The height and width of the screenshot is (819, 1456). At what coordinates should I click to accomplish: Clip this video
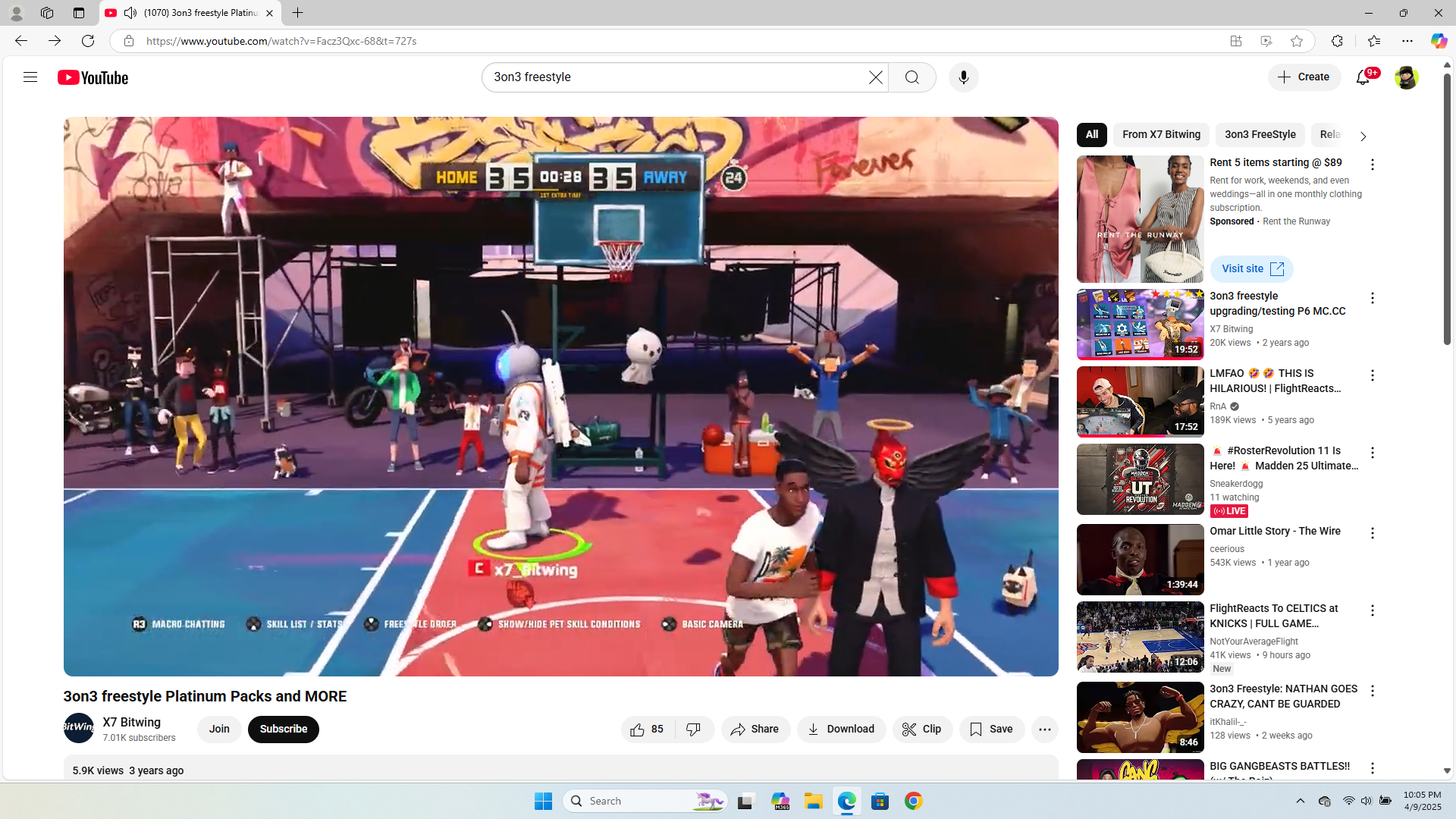point(922,730)
